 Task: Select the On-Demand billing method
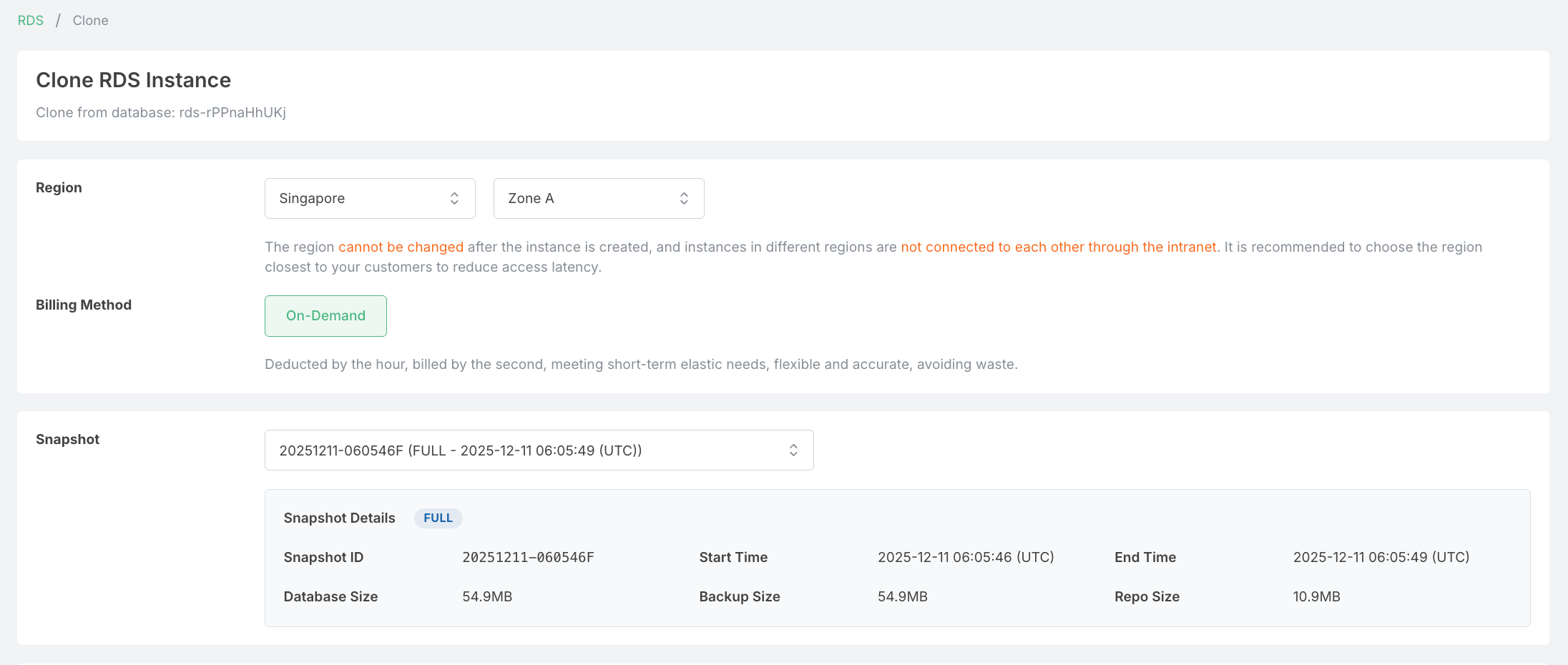click(x=325, y=316)
